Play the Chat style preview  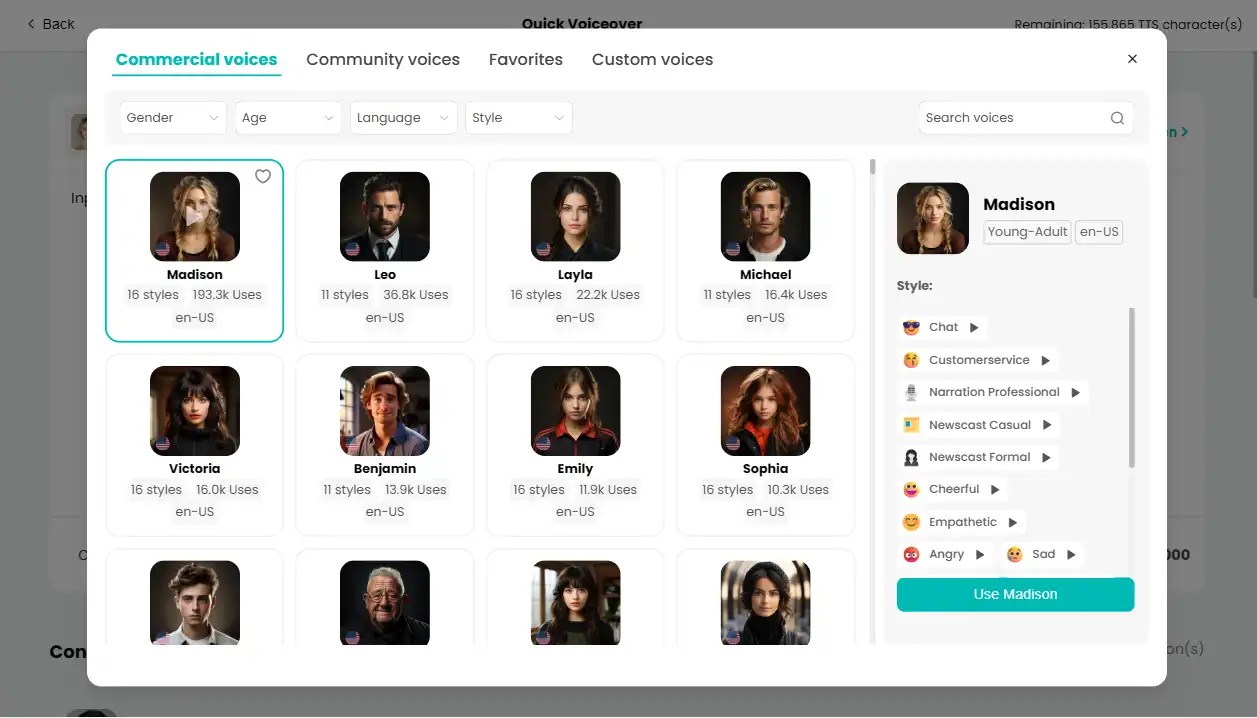point(974,327)
